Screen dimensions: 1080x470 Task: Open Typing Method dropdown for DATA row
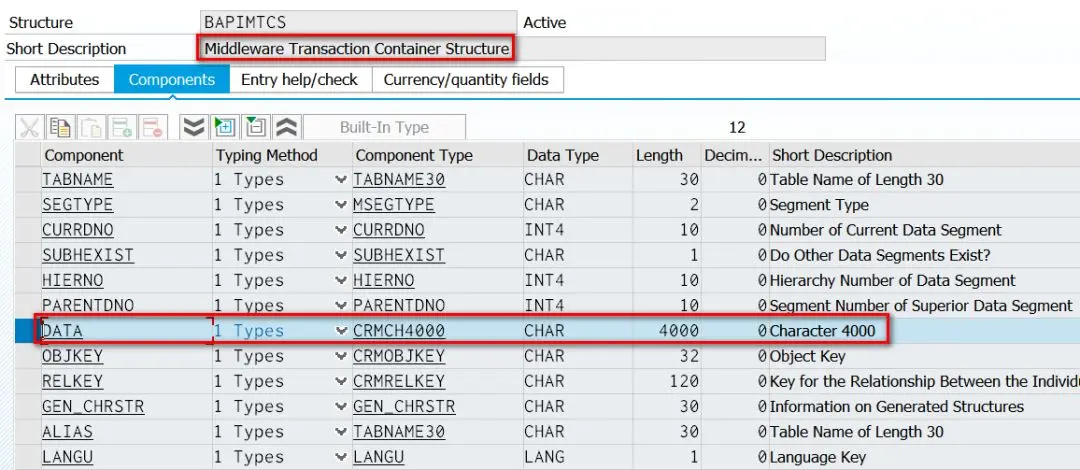click(x=340, y=331)
